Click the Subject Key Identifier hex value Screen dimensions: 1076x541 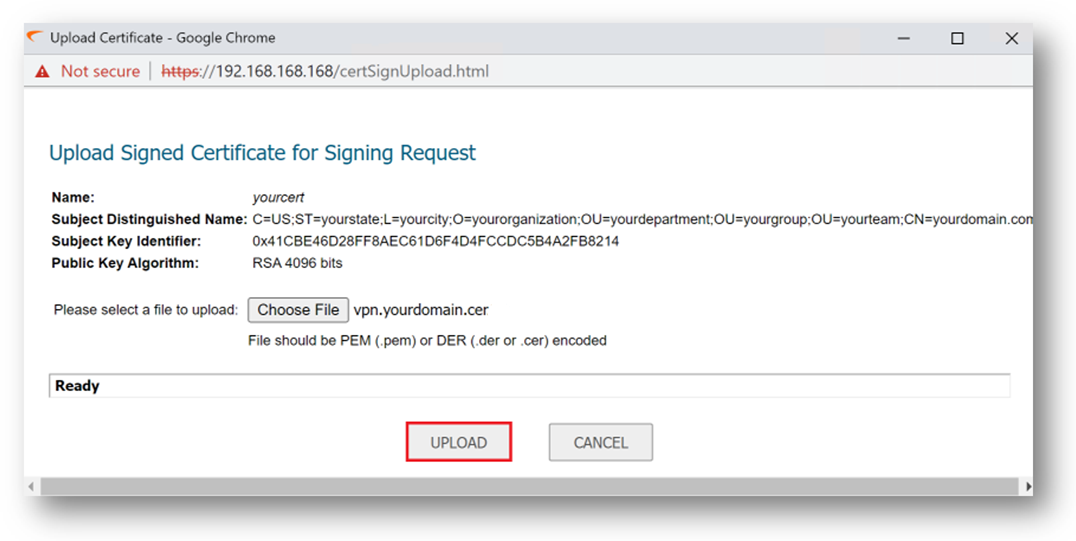(436, 241)
